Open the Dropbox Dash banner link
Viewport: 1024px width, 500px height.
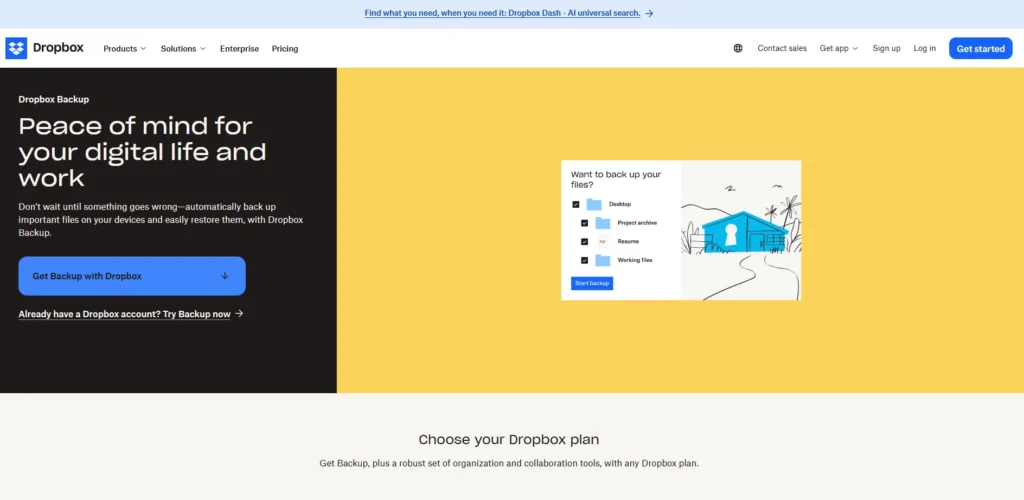[502, 13]
